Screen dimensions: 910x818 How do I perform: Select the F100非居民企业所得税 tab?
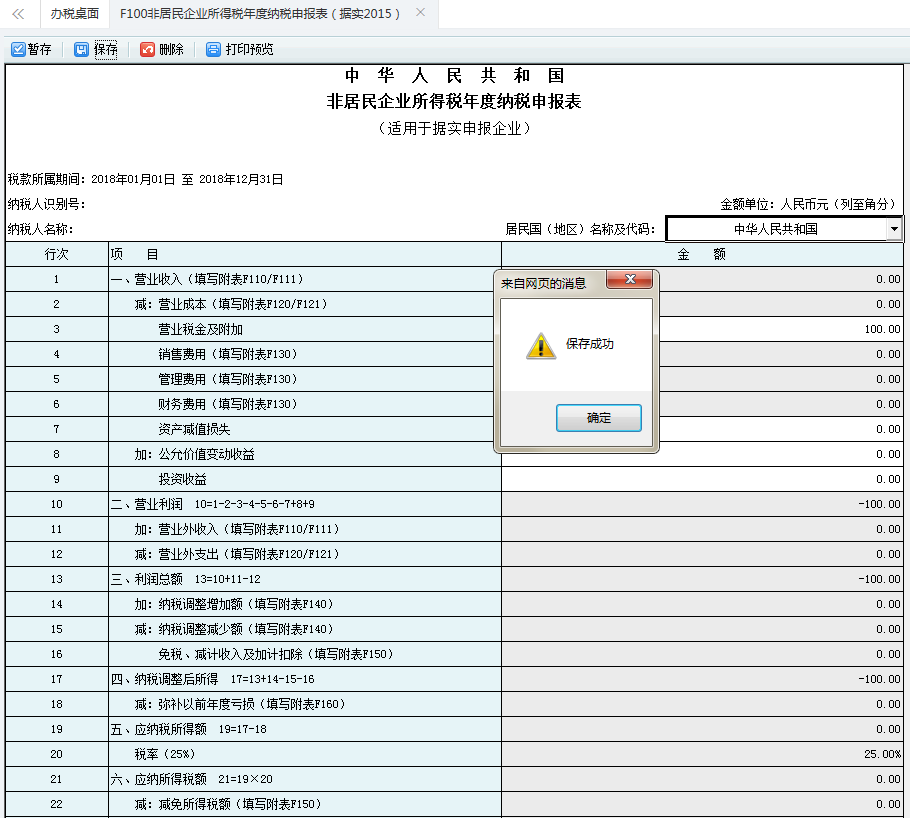tap(263, 14)
